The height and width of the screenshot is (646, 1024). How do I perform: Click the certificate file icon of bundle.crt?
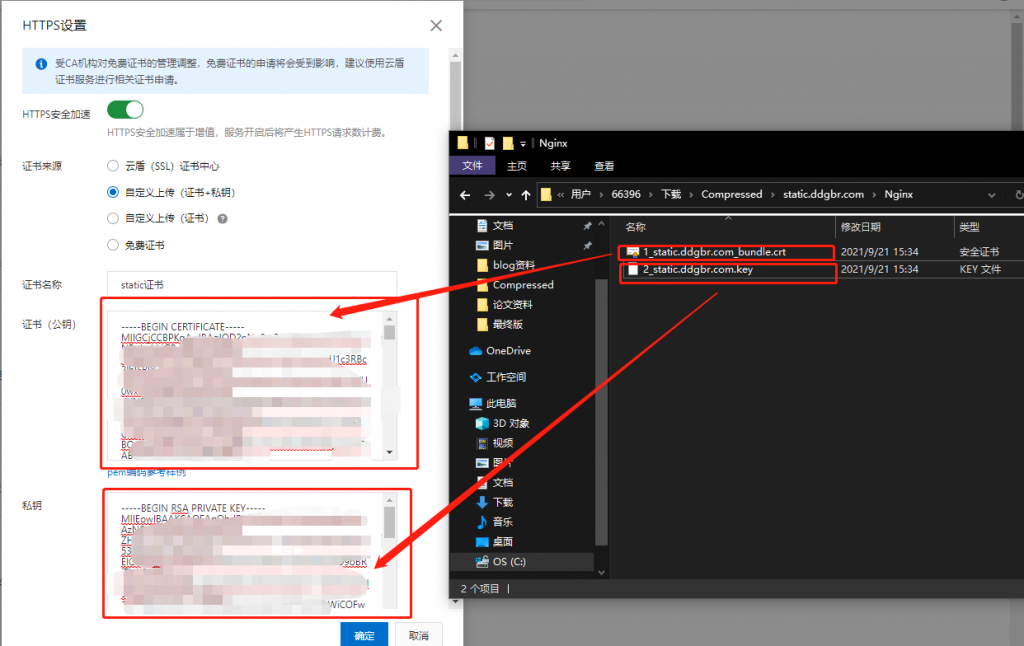point(632,251)
